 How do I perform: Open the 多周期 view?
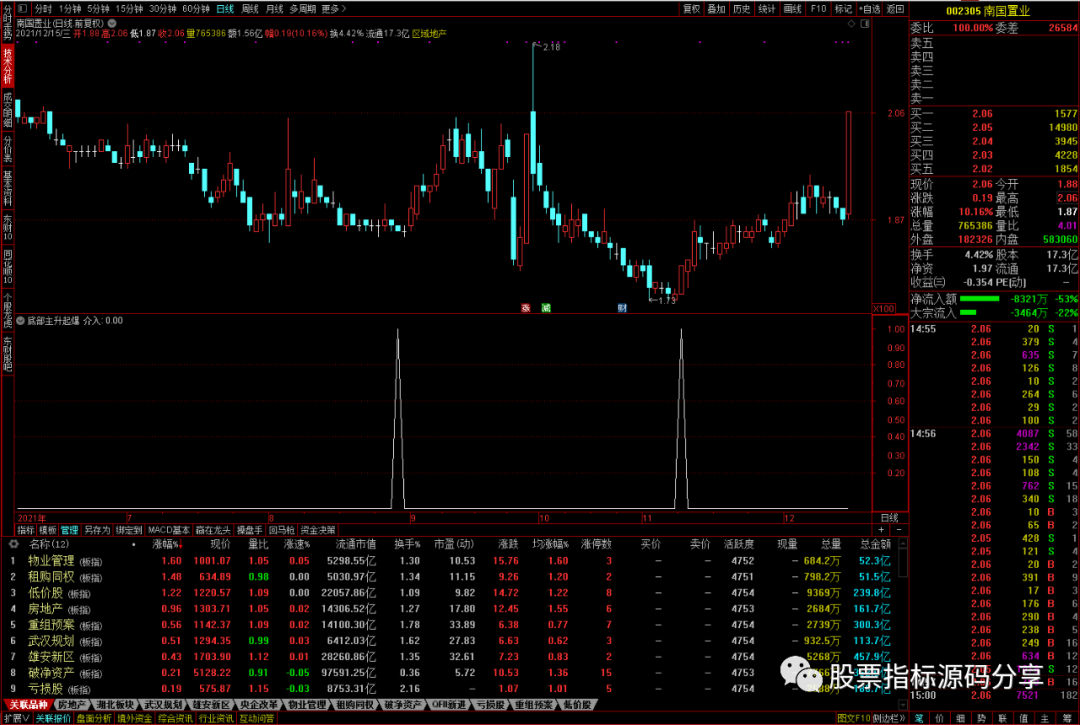click(x=302, y=9)
